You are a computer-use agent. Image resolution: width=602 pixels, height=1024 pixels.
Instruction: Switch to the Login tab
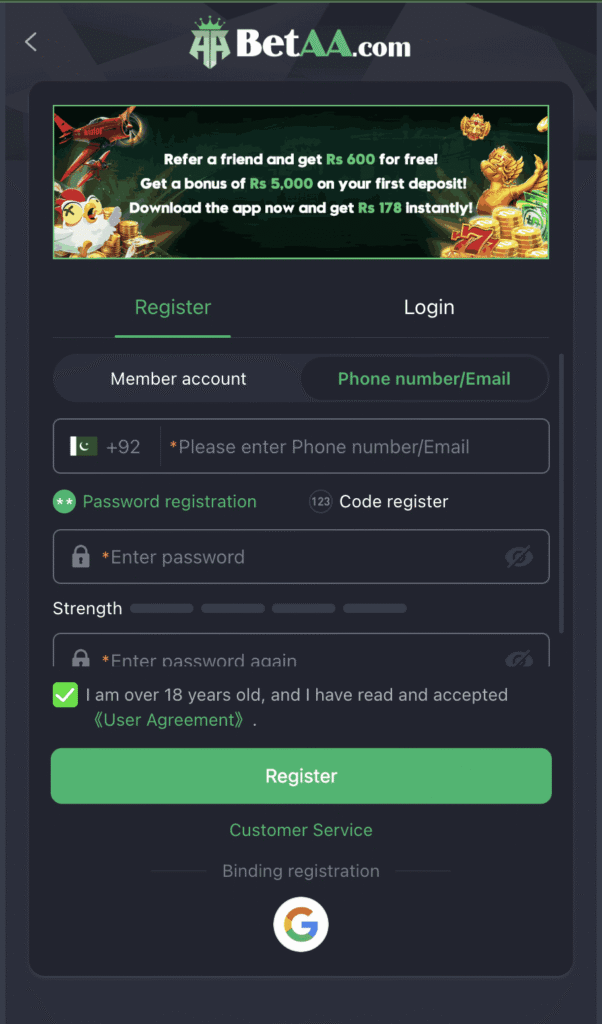coord(429,307)
